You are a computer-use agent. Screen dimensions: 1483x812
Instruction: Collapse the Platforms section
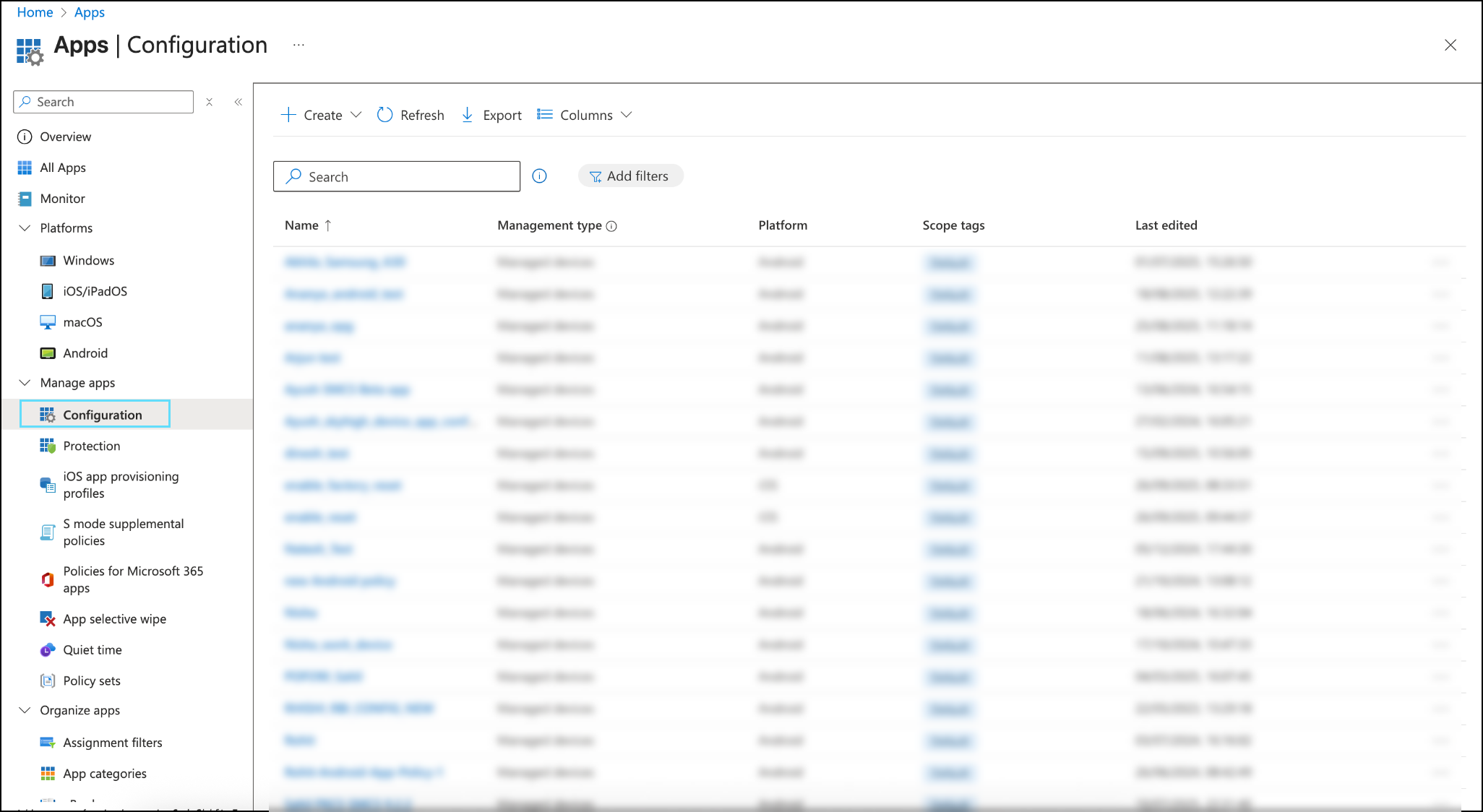point(25,228)
